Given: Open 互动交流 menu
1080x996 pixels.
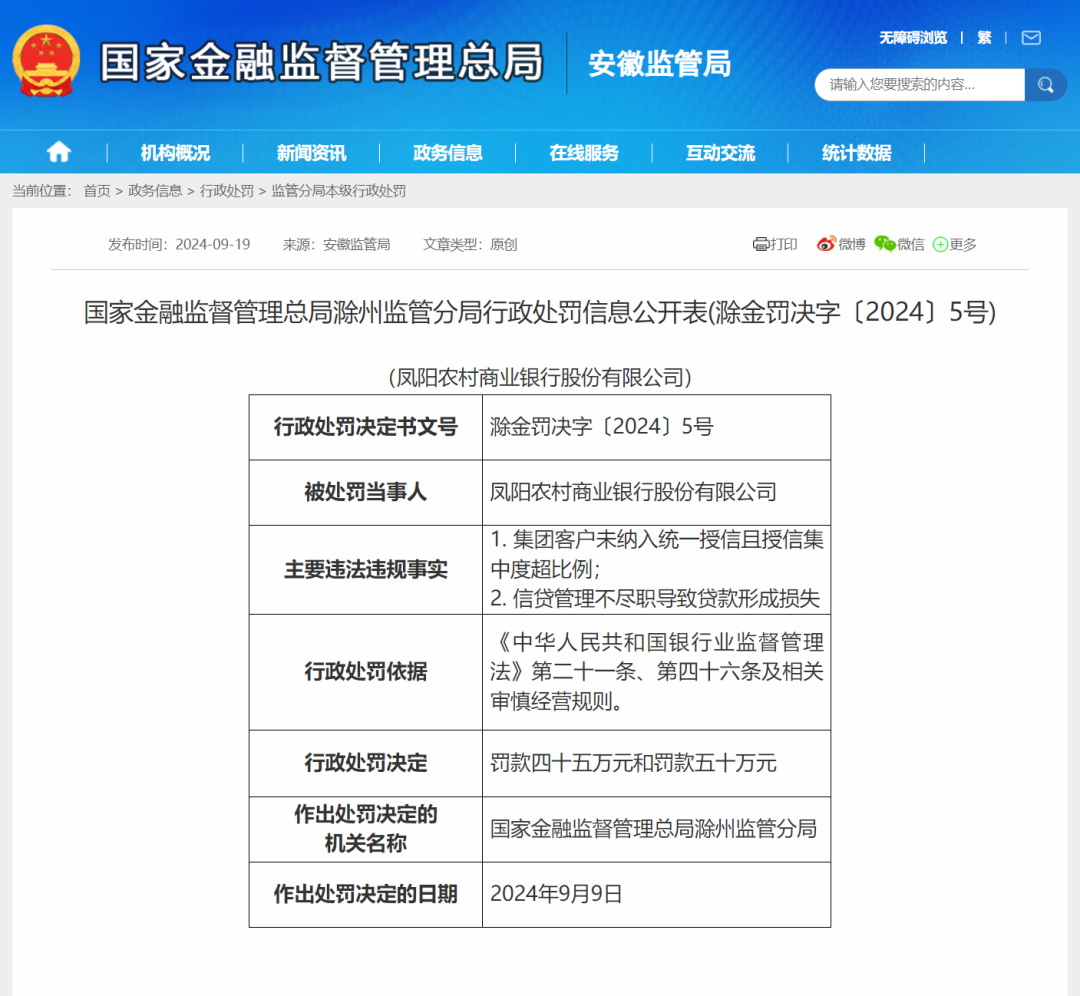Looking at the screenshot, I should click(x=720, y=152).
